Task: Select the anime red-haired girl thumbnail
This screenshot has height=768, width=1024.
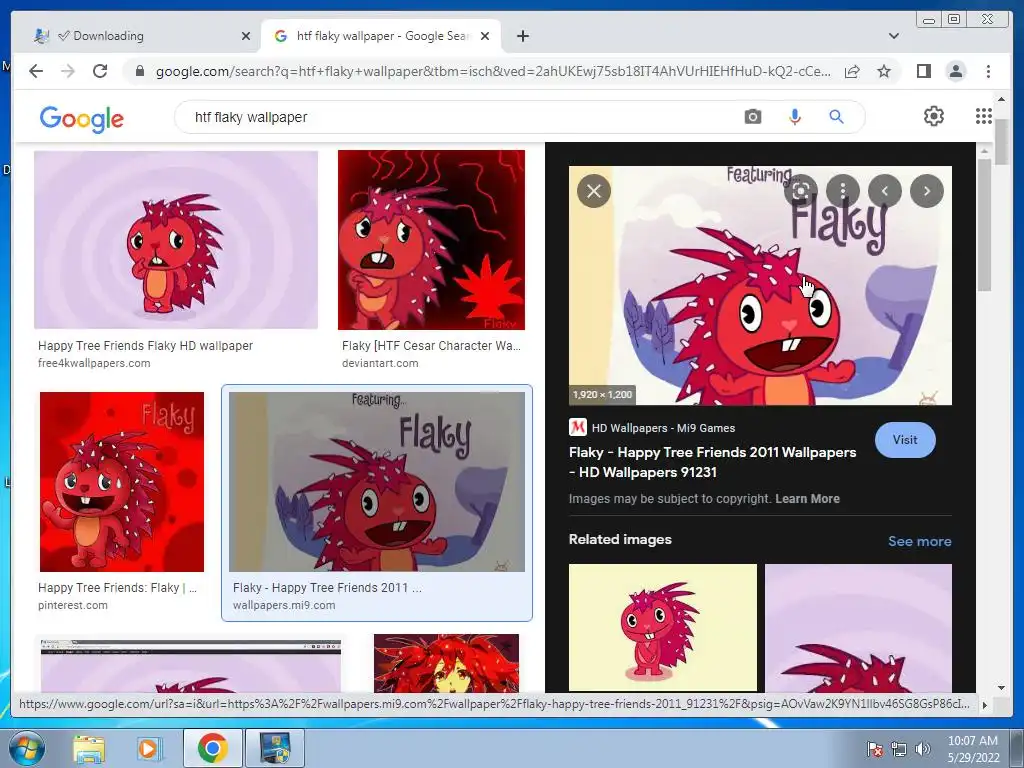Action: pyautogui.click(x=446, y=663)
